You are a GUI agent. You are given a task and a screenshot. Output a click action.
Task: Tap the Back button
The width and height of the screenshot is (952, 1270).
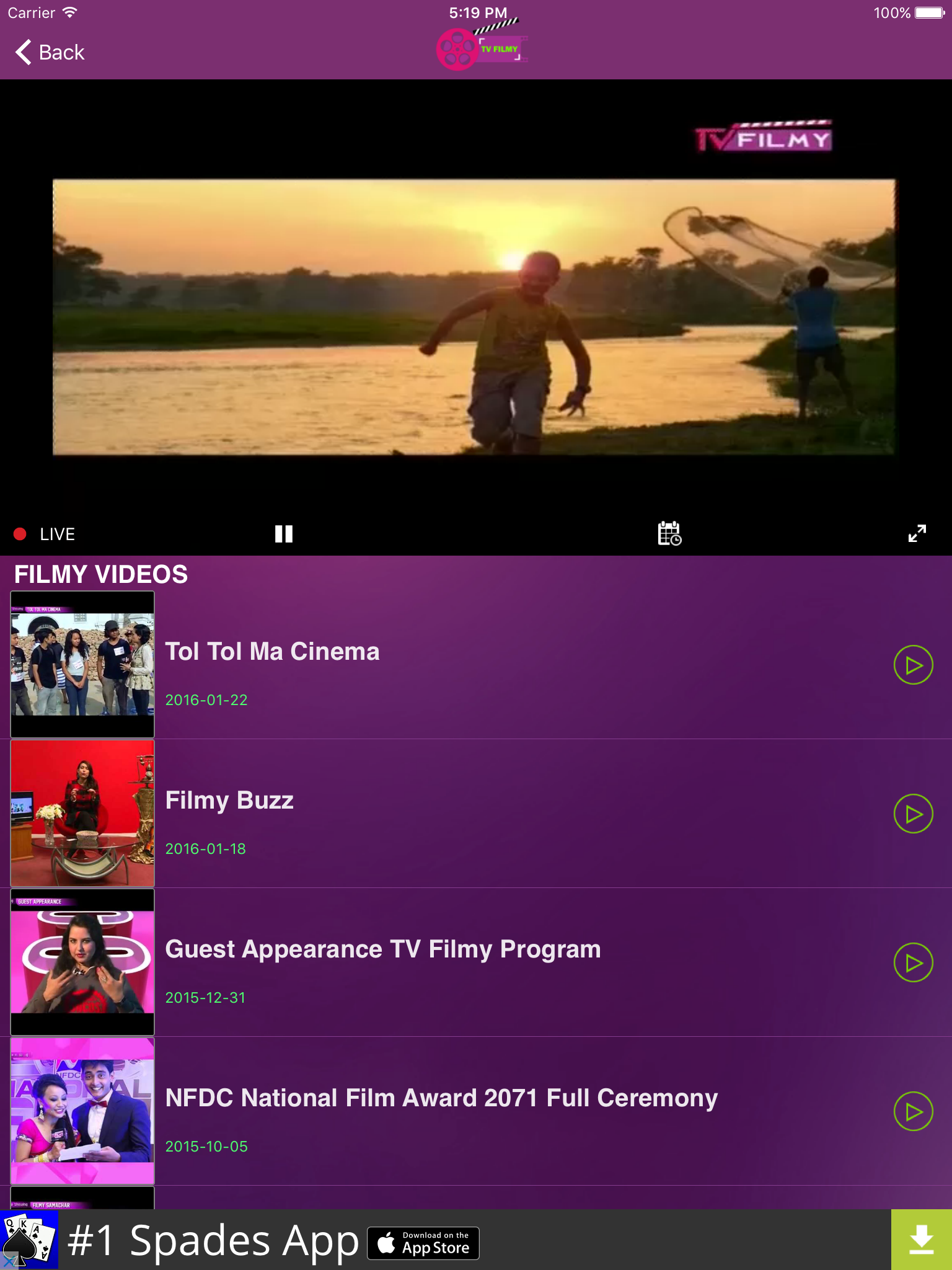[x=50, y=52]
